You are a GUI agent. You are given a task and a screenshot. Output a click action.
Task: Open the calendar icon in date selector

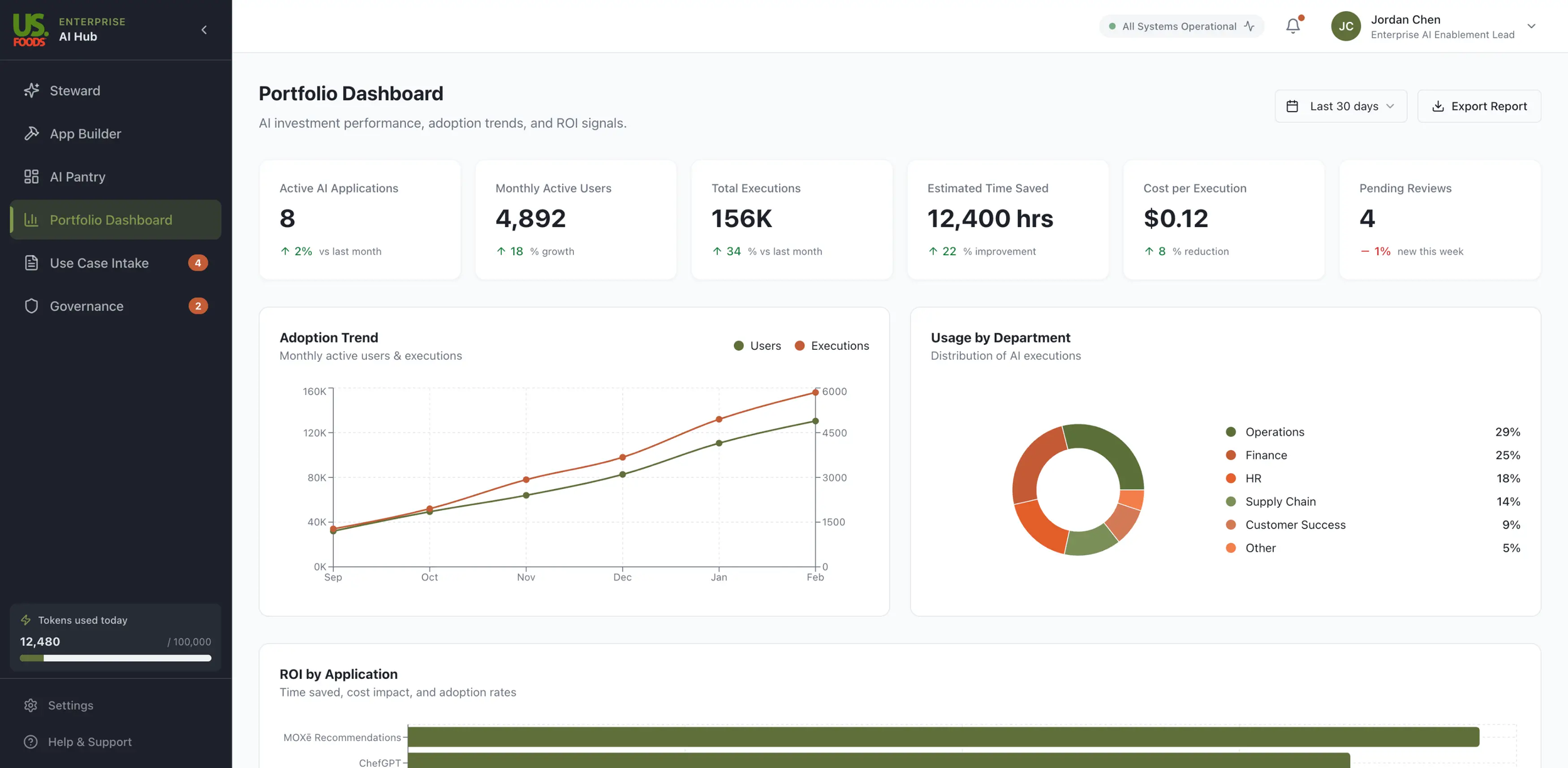click(1293, 106)
